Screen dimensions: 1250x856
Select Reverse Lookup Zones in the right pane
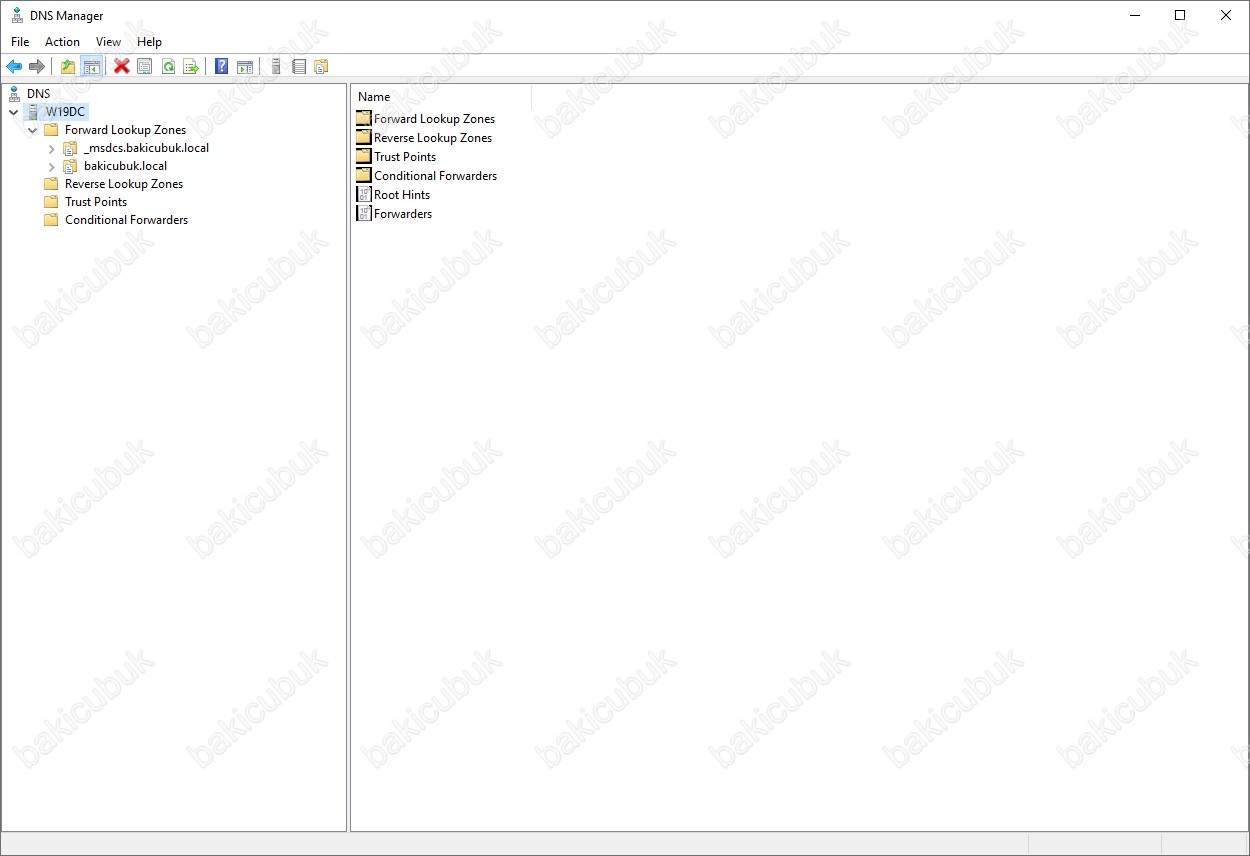coord(433,138)
